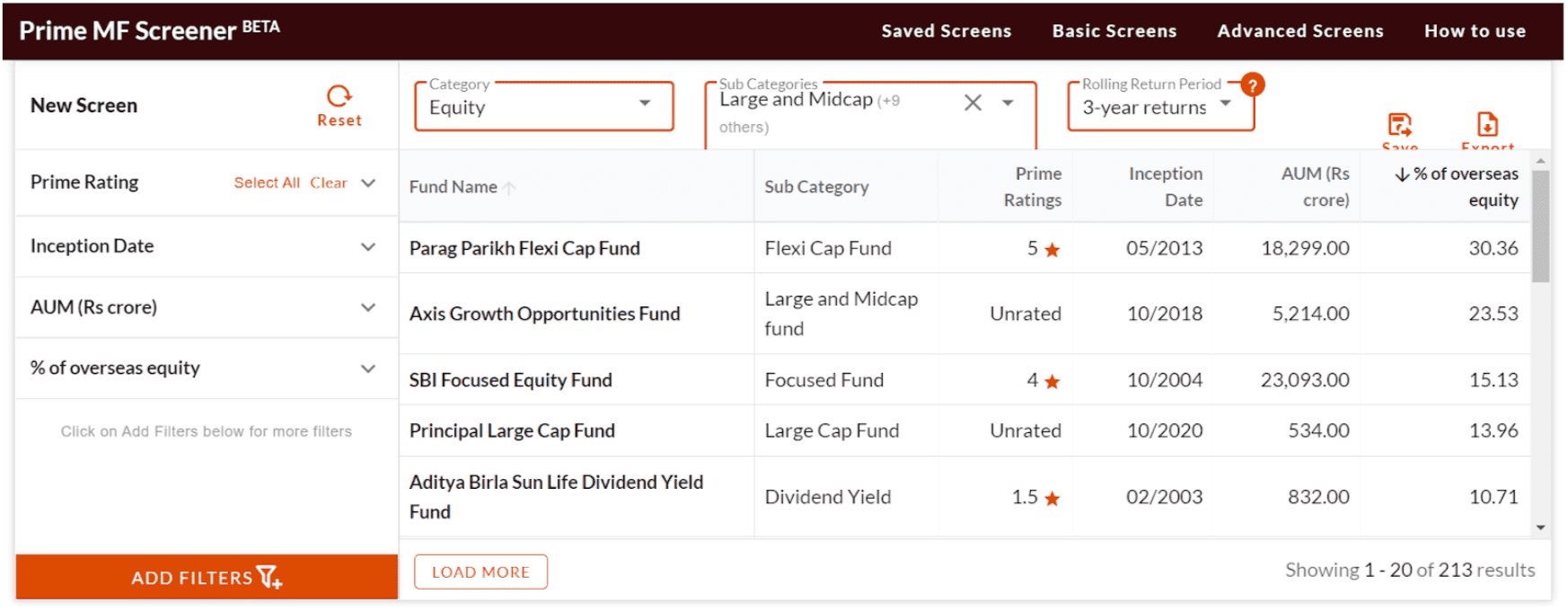Clear sub categories with the X icon
Viewport: 1568px width, 612px height.
point(973,103)
